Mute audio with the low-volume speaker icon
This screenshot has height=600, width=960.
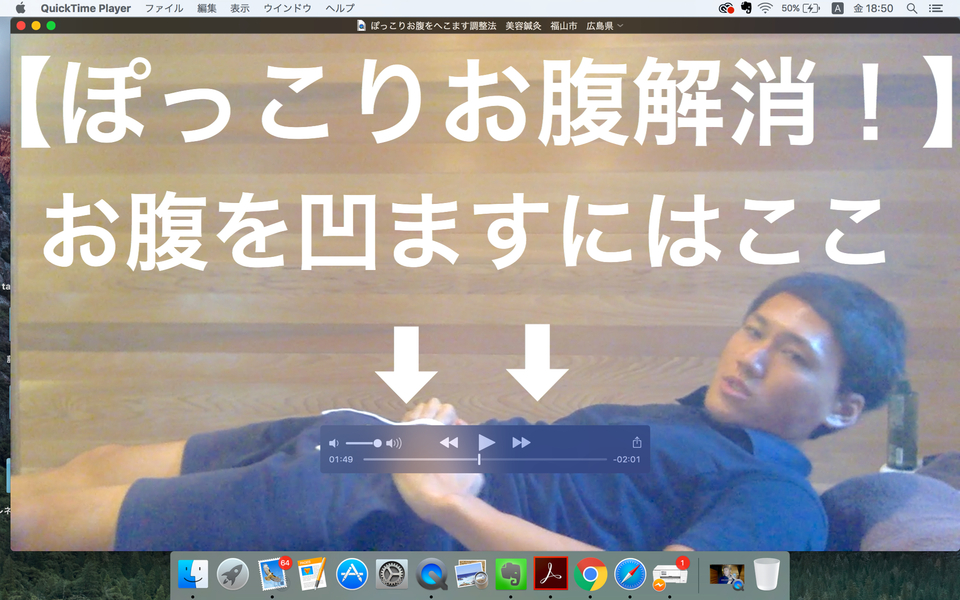(334, 443)
